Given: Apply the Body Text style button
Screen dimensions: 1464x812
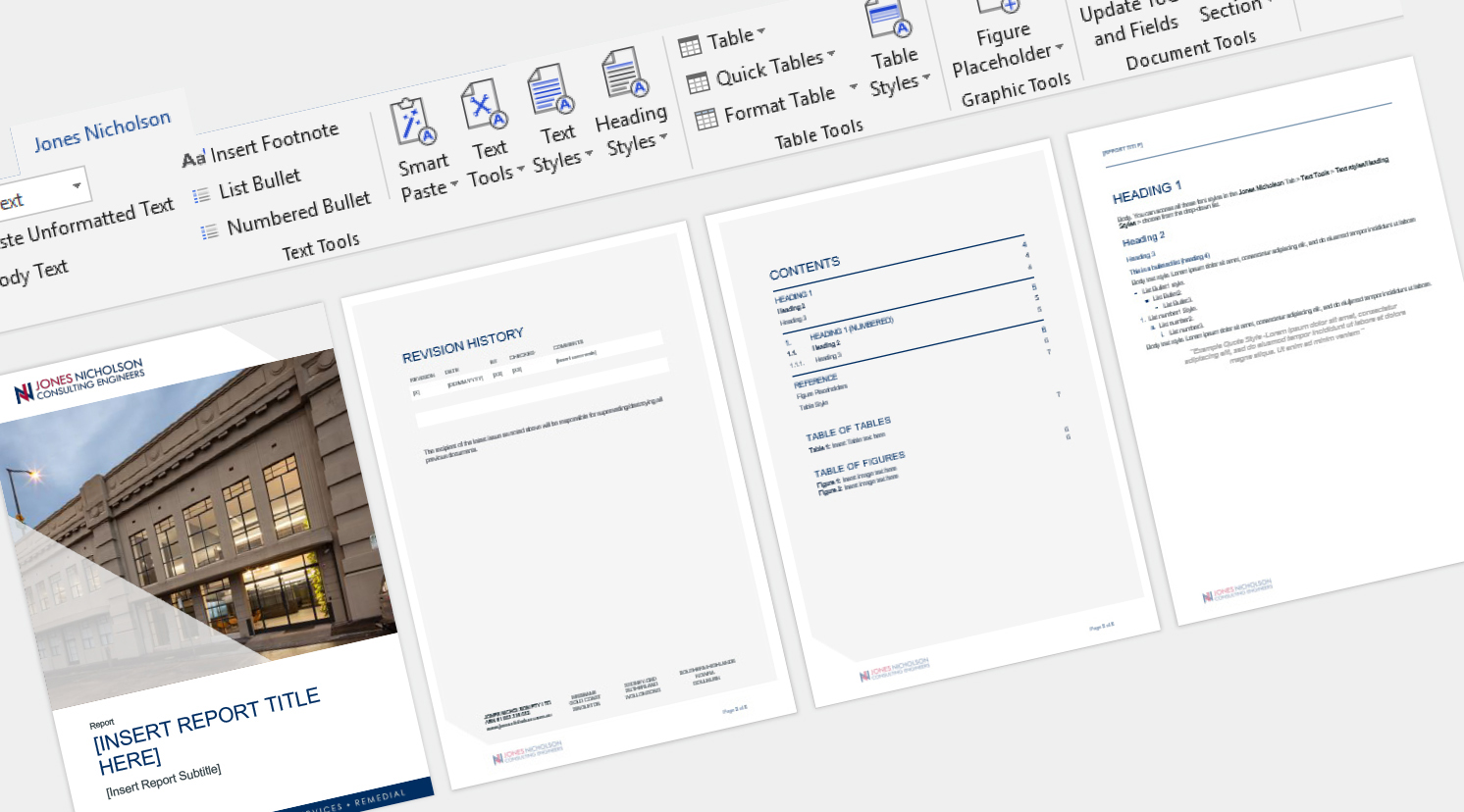Looking at the screenshot, I should 33,275.
